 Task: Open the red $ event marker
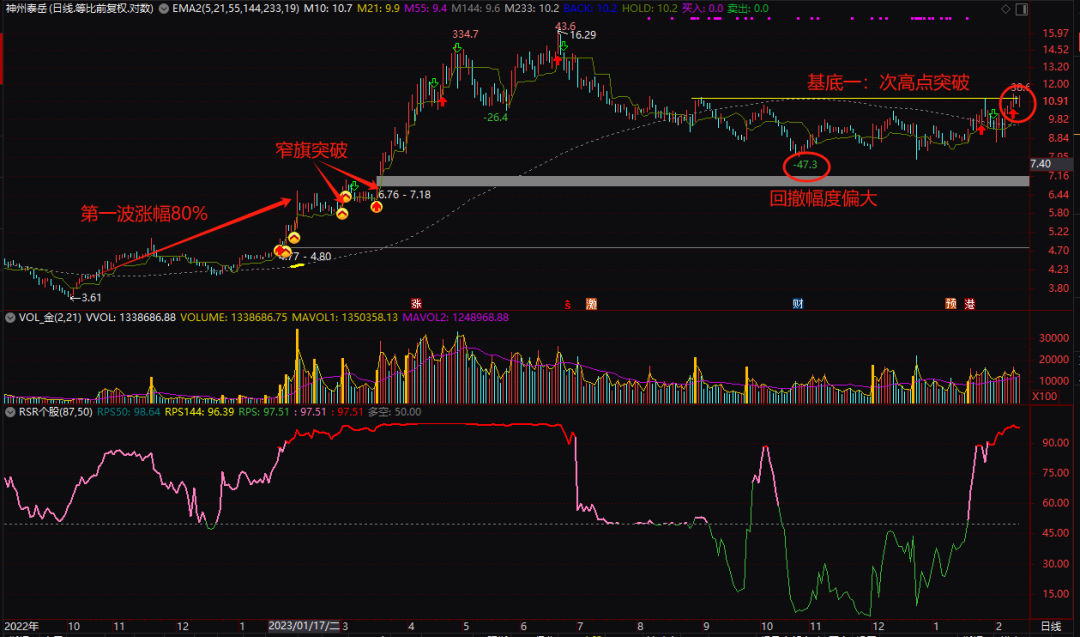(568, 304)
